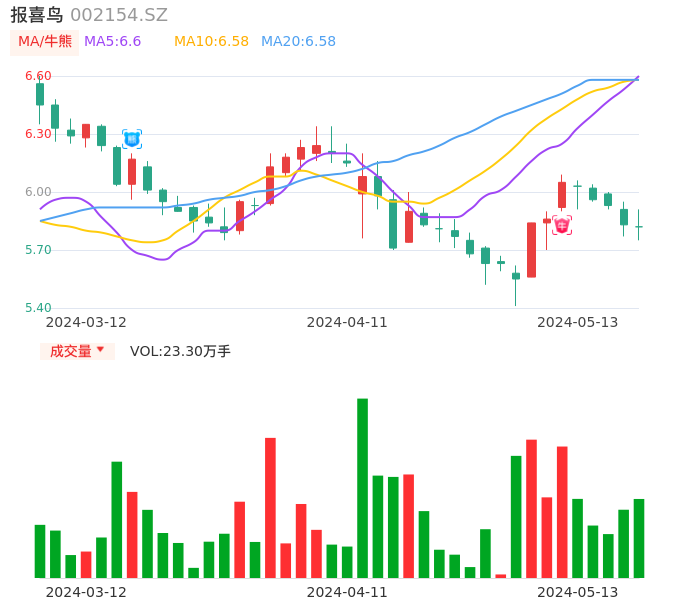Click the 6.60 price axis label
Screen dimensions: 686x606
tap(38, 76)
